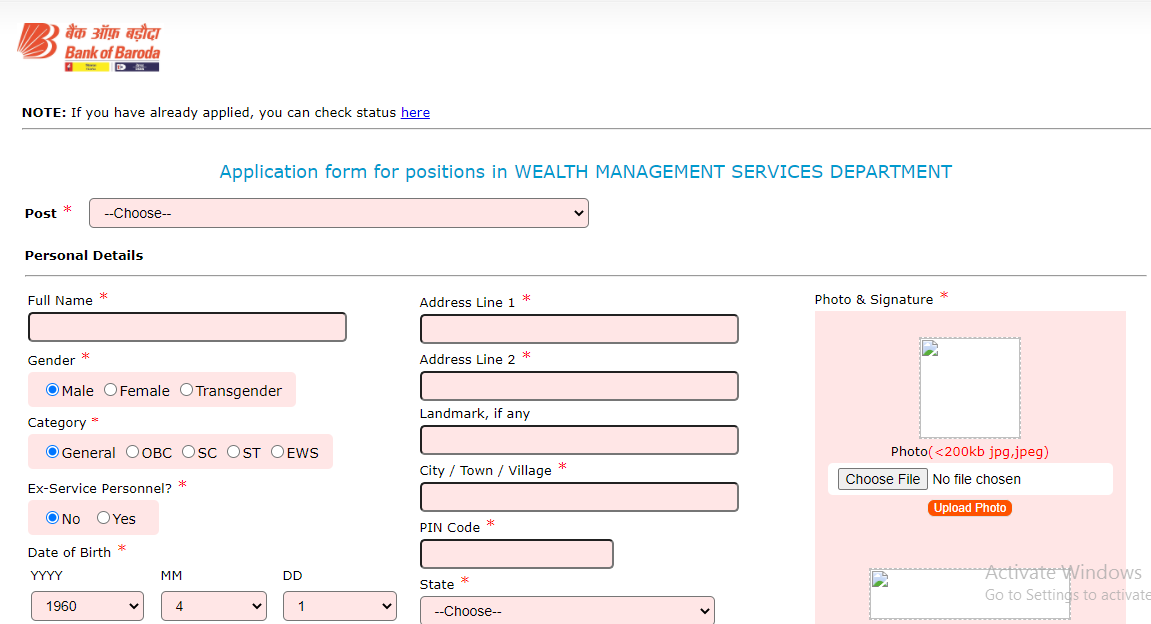
Task: Click the photo preview placeholder image
Action: pyautogui.click(x=969, y=387)
